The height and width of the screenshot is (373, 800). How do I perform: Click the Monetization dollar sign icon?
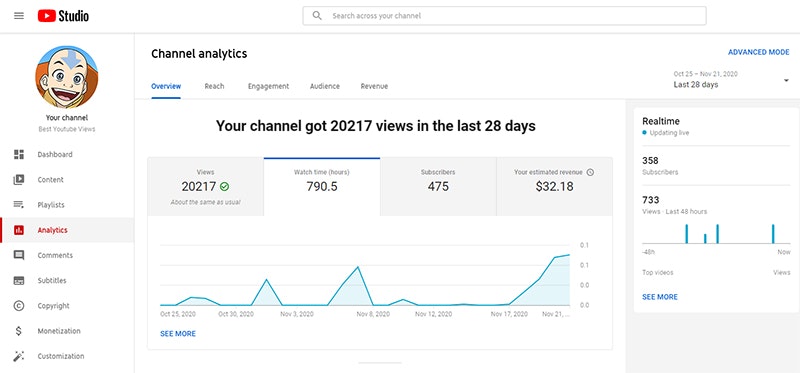click(x=19, y=331)
